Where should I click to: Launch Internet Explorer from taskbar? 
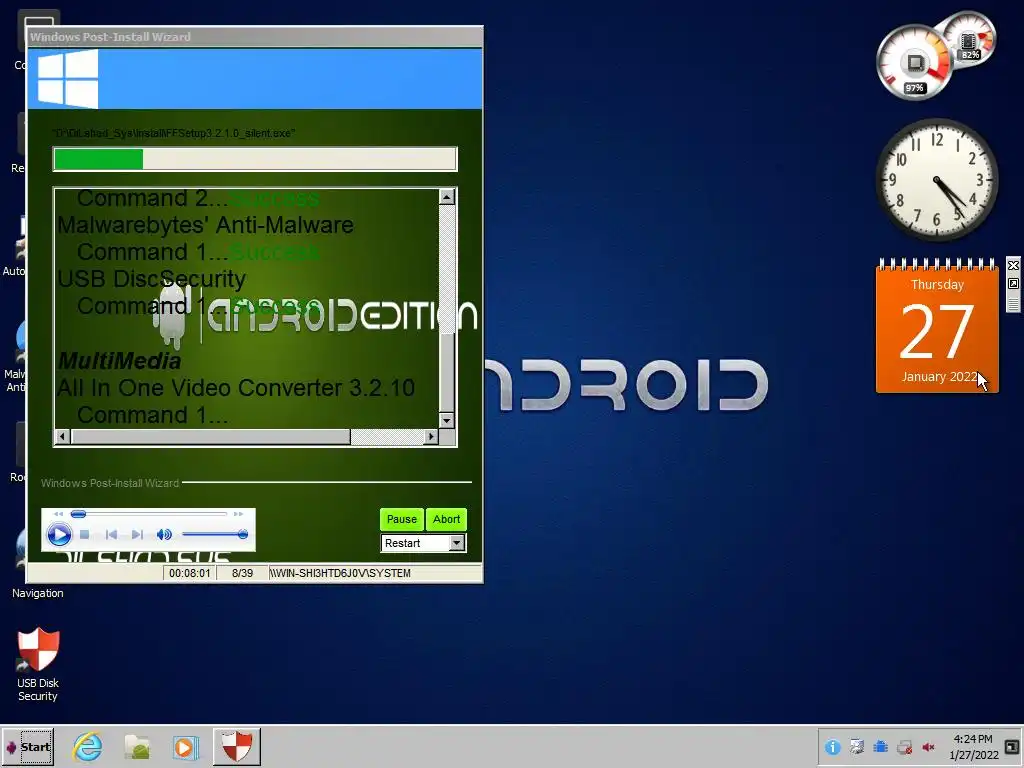pyautogui.click(x=88, y=746)
